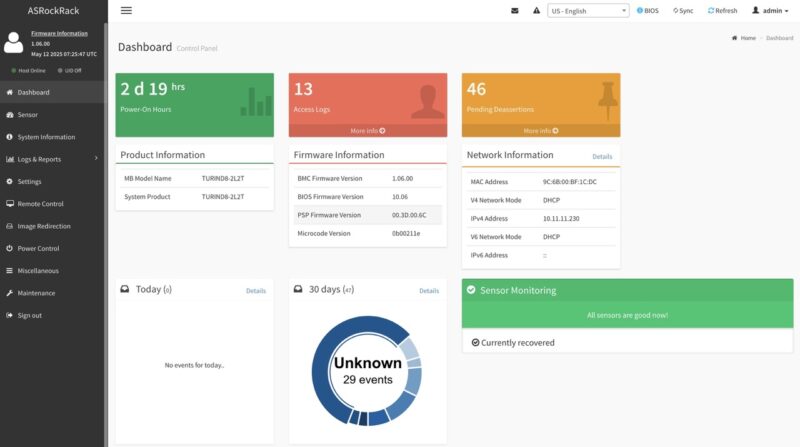Click the Dashboard home icon in sidebar

(10, 92)
